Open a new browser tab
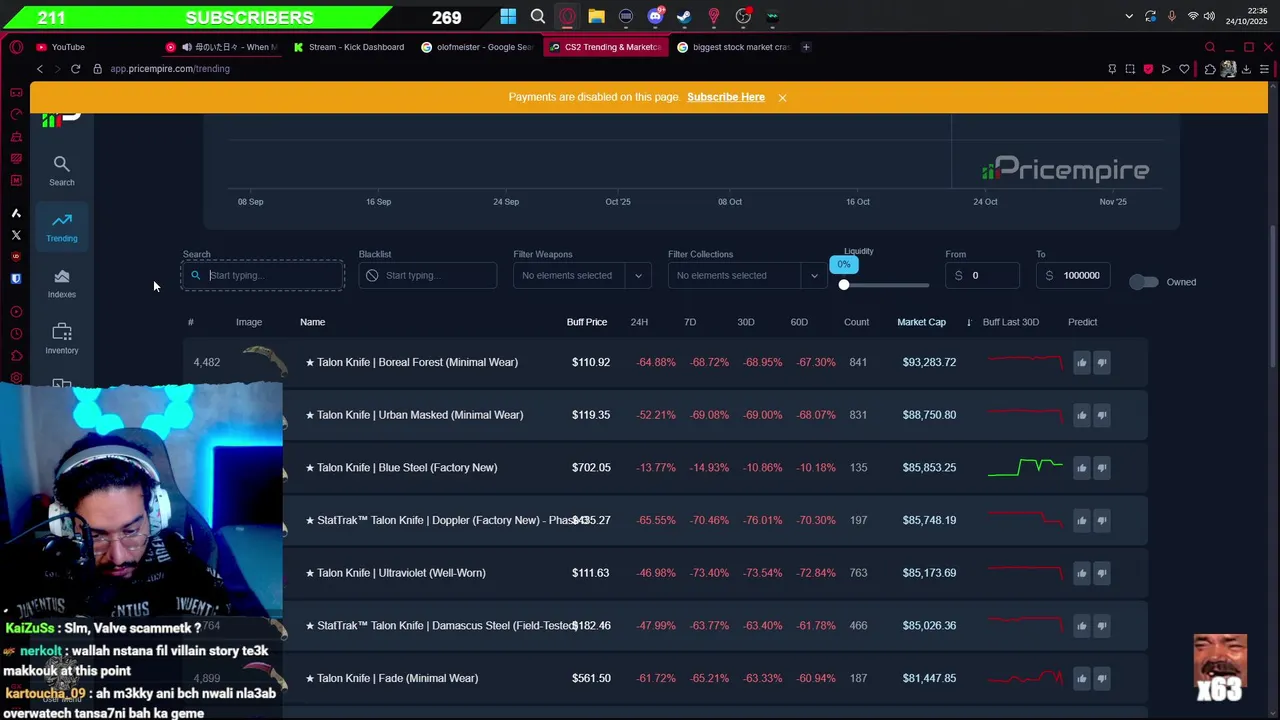Image resolution: width=1280 pixels, height=720 pixels. pyautogui.click(x=806, y=47)
